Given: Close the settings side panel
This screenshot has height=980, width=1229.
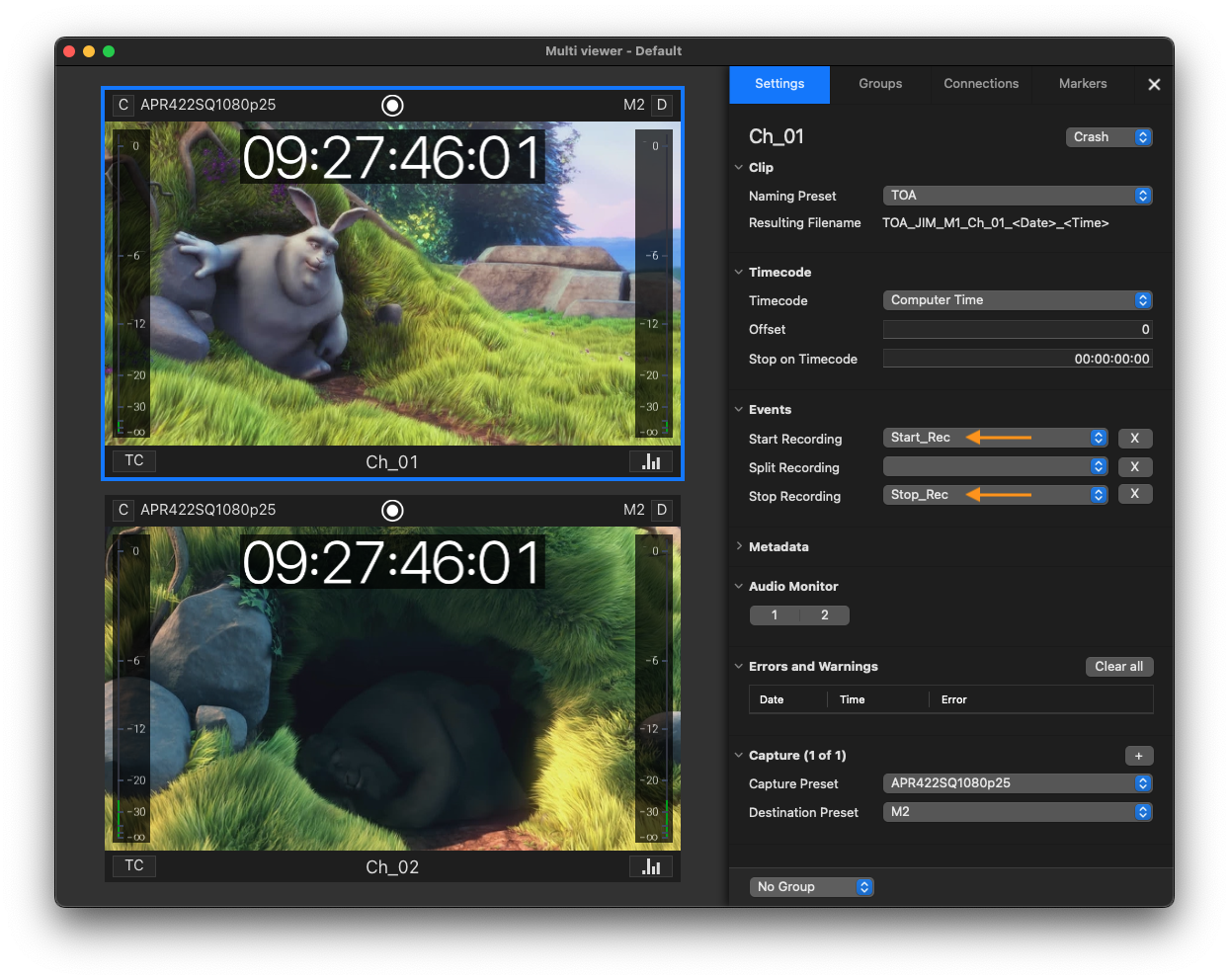Looking at the screenshot, I should 1154,85.
